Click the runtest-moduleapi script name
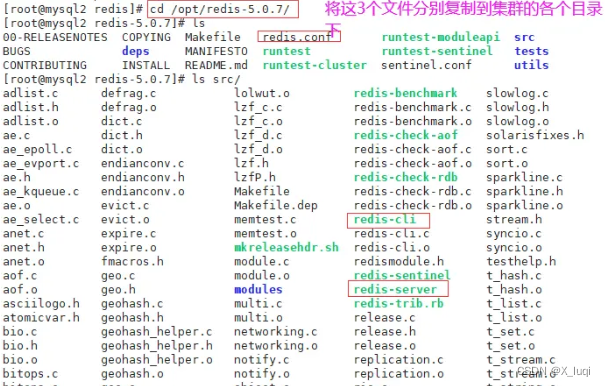605x386 pixels. click(441, 37)
